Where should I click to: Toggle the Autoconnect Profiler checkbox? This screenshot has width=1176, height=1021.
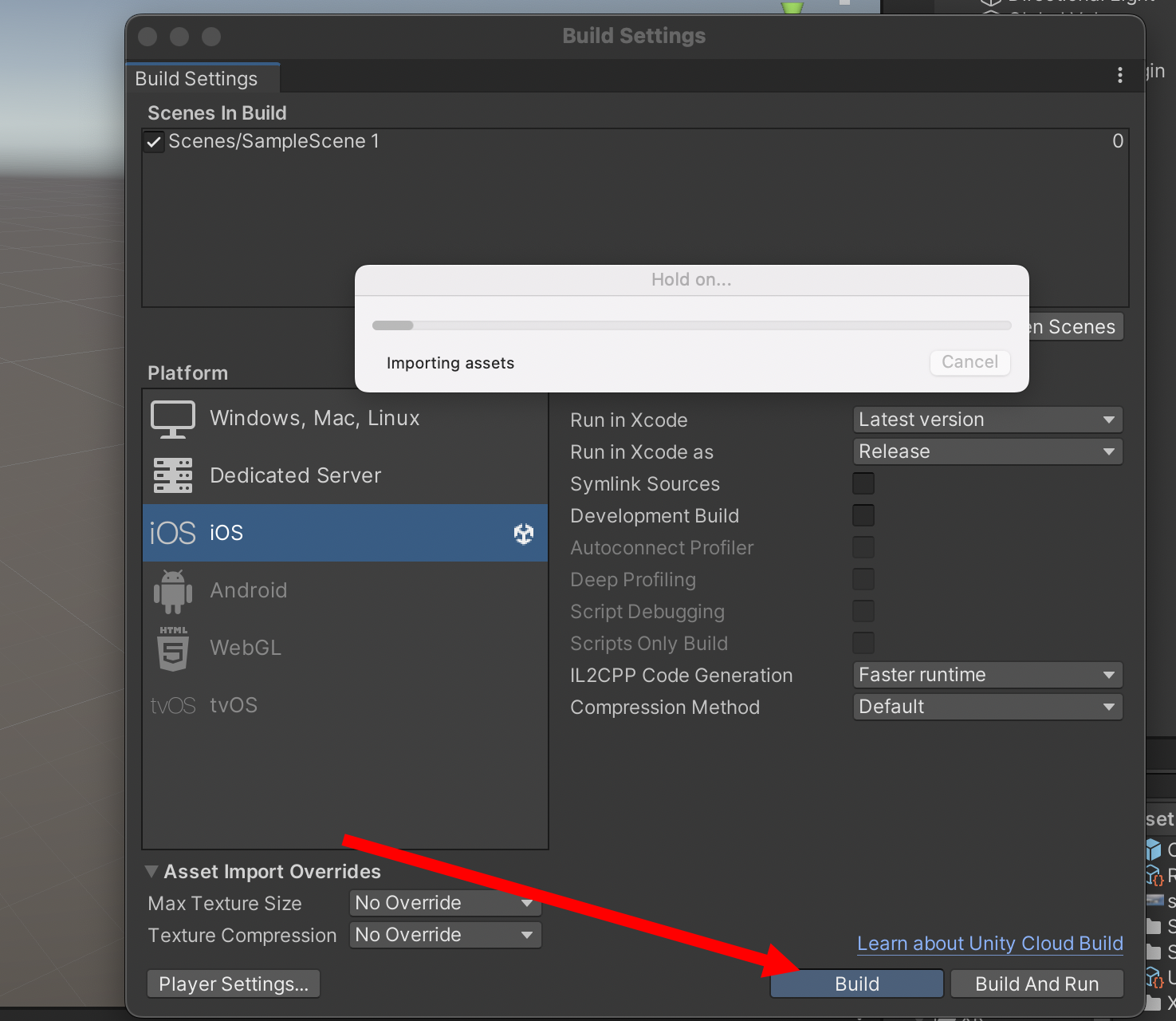point(863,547)
